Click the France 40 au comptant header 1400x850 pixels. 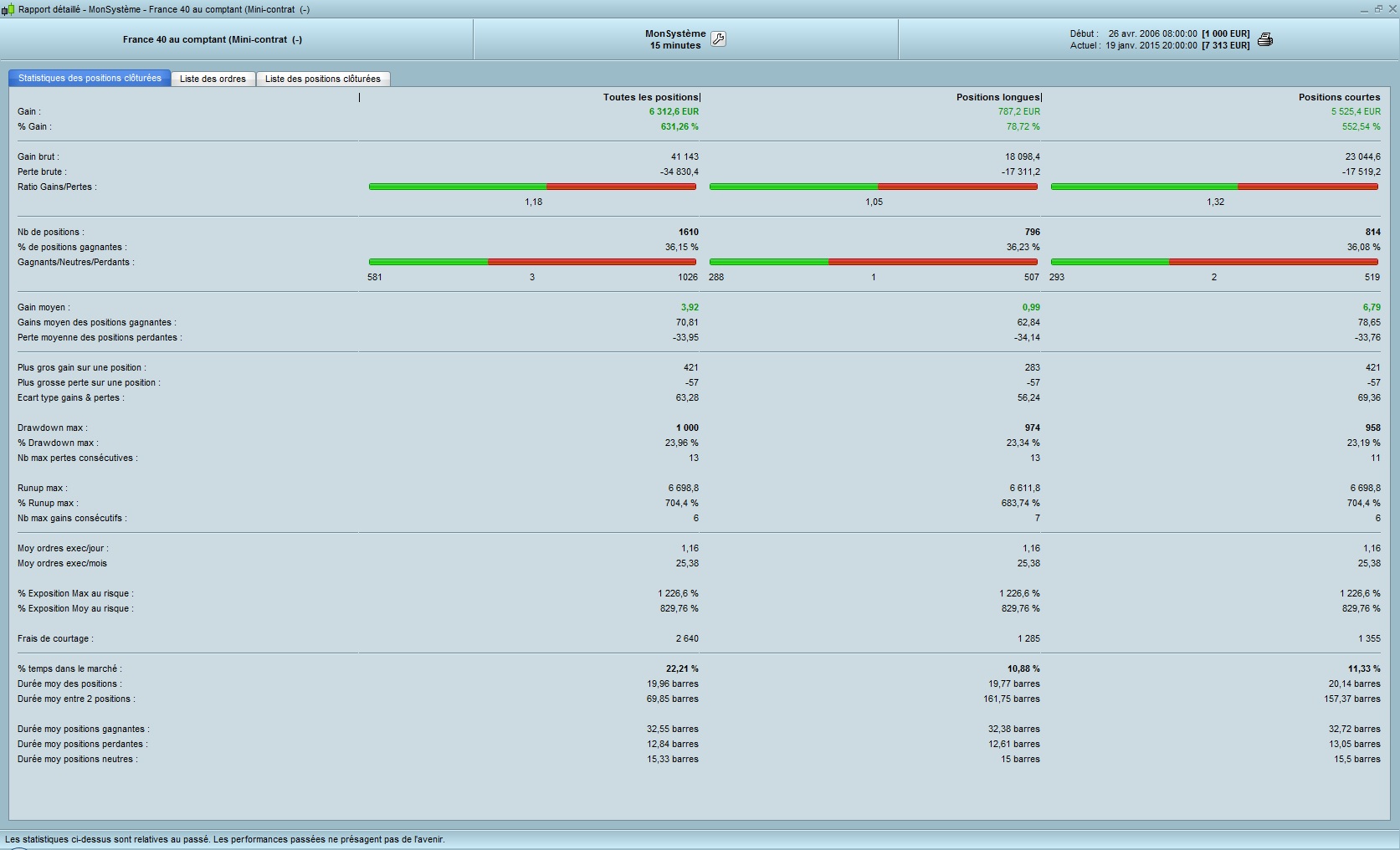point(213,39)
